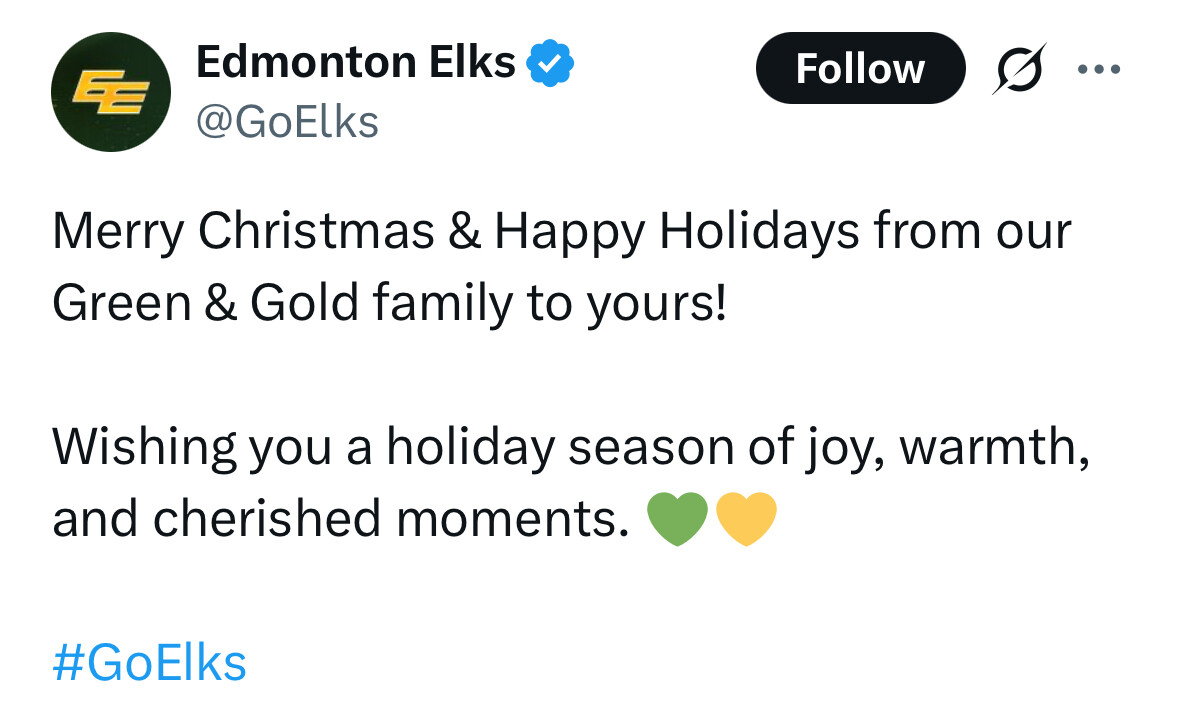1179x709 pixels.
Task: Open the #GoElks hashtag link
Action: pos(149,663)
